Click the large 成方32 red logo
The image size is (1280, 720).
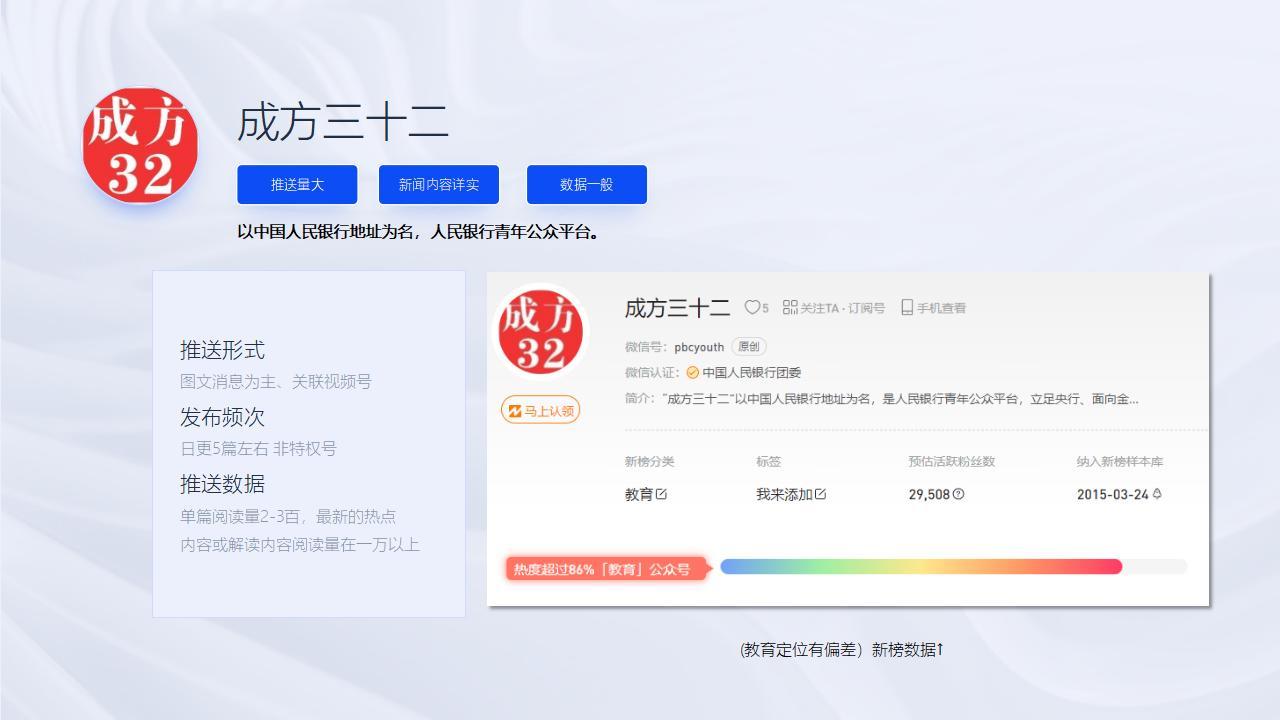point(140,145)
